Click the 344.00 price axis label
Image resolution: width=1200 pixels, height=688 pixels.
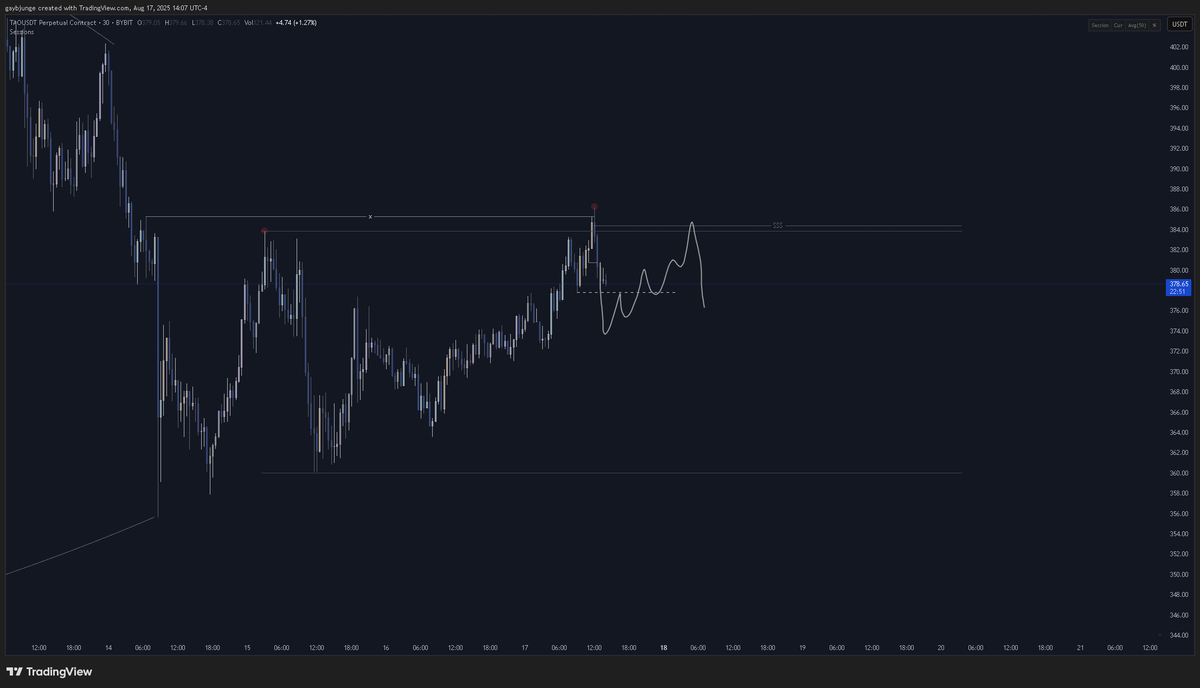(1178, 635)
